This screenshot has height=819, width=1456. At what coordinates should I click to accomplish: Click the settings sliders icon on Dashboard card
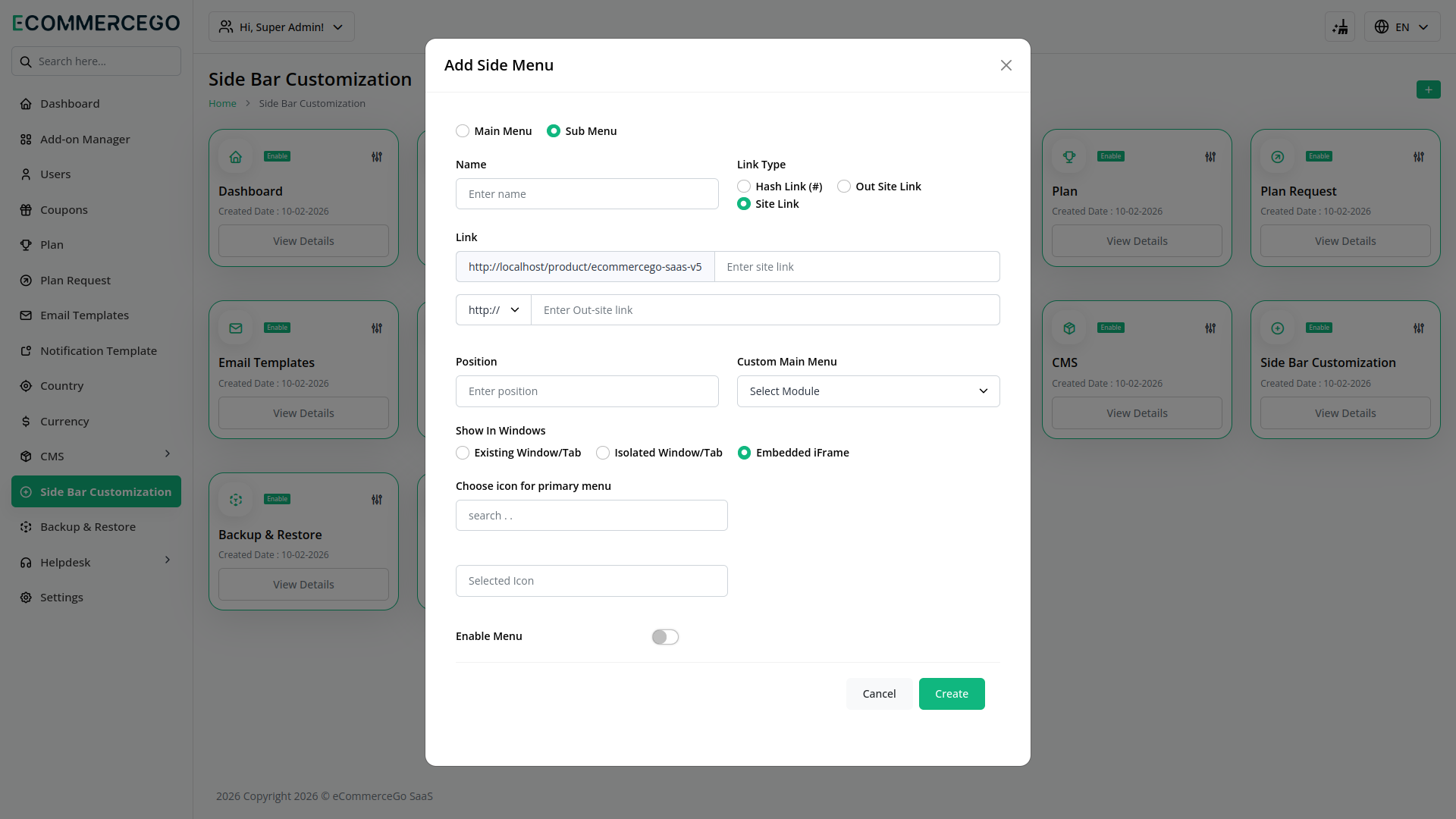(x=377, y=157)
